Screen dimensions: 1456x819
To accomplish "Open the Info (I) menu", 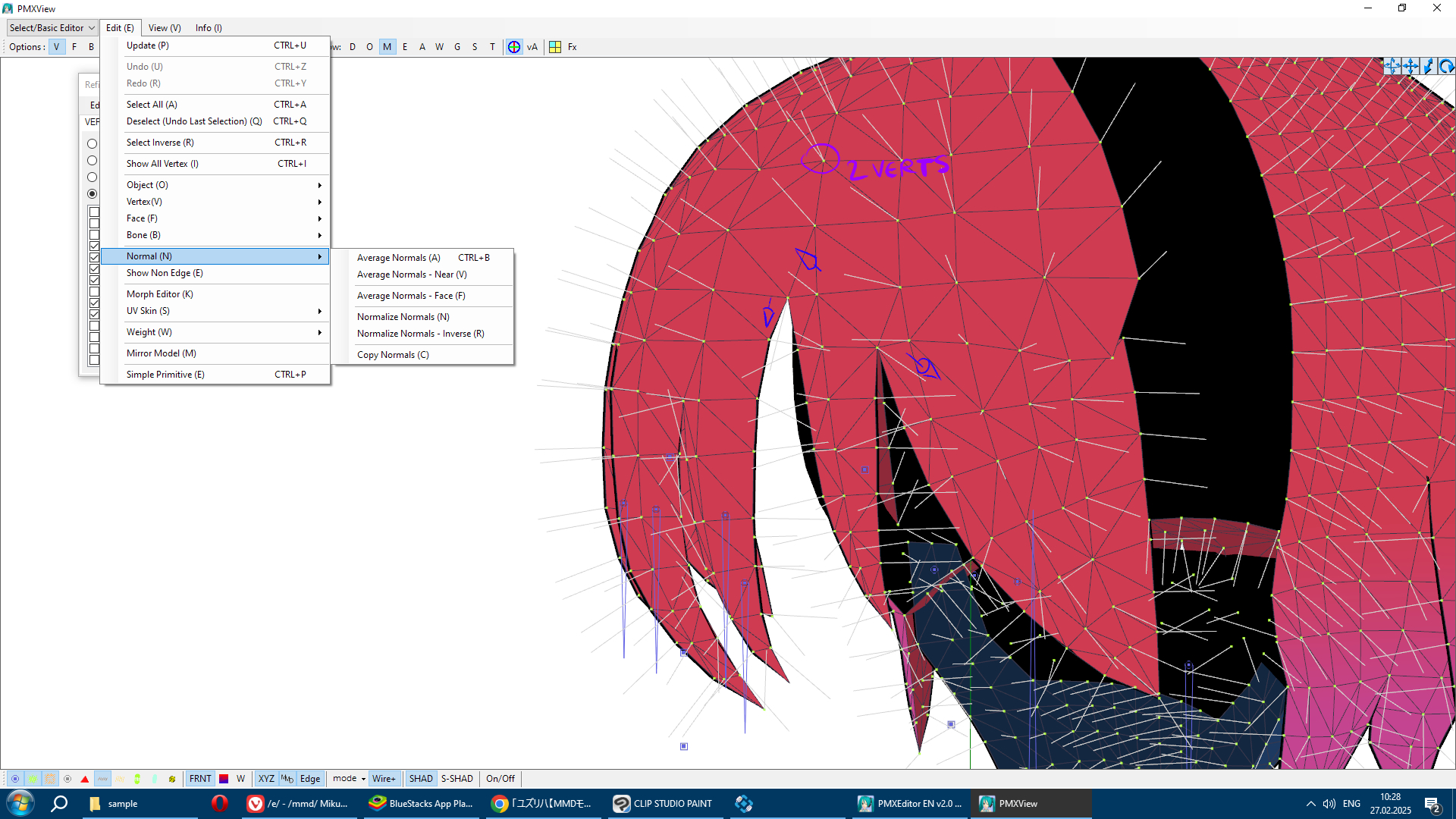I will [209, 28].
